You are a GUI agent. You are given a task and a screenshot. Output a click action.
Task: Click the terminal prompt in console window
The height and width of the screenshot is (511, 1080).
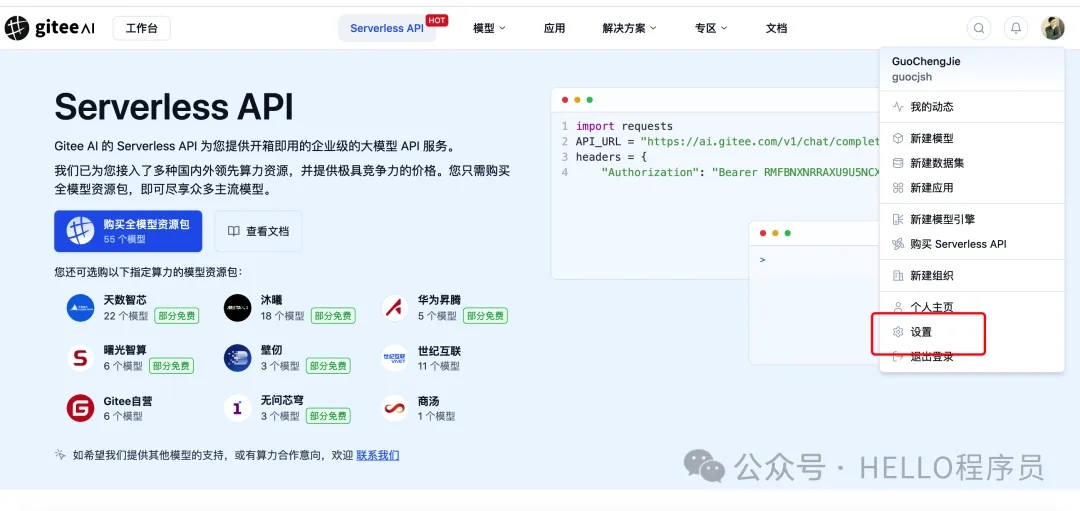click(x=762, y=260)
